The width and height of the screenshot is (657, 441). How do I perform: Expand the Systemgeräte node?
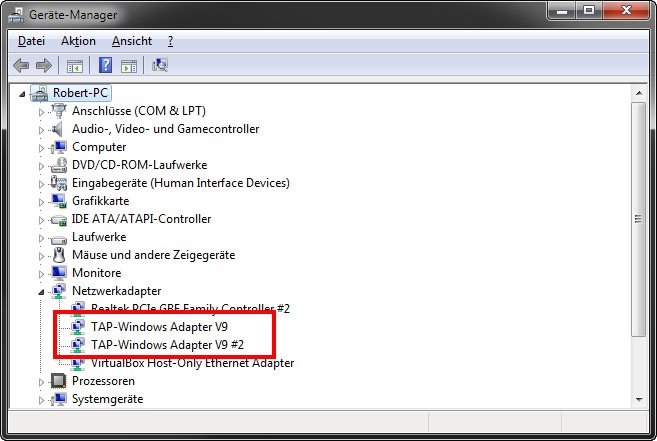click(x=41, y=400)
